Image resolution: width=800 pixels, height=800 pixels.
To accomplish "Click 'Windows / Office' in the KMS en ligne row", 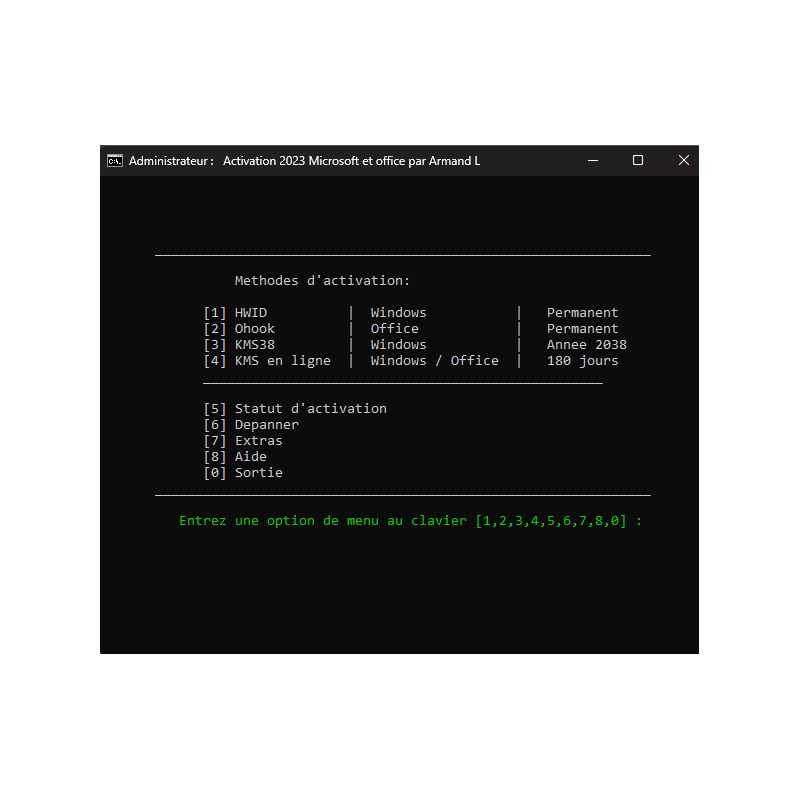I will coord(435,361).
